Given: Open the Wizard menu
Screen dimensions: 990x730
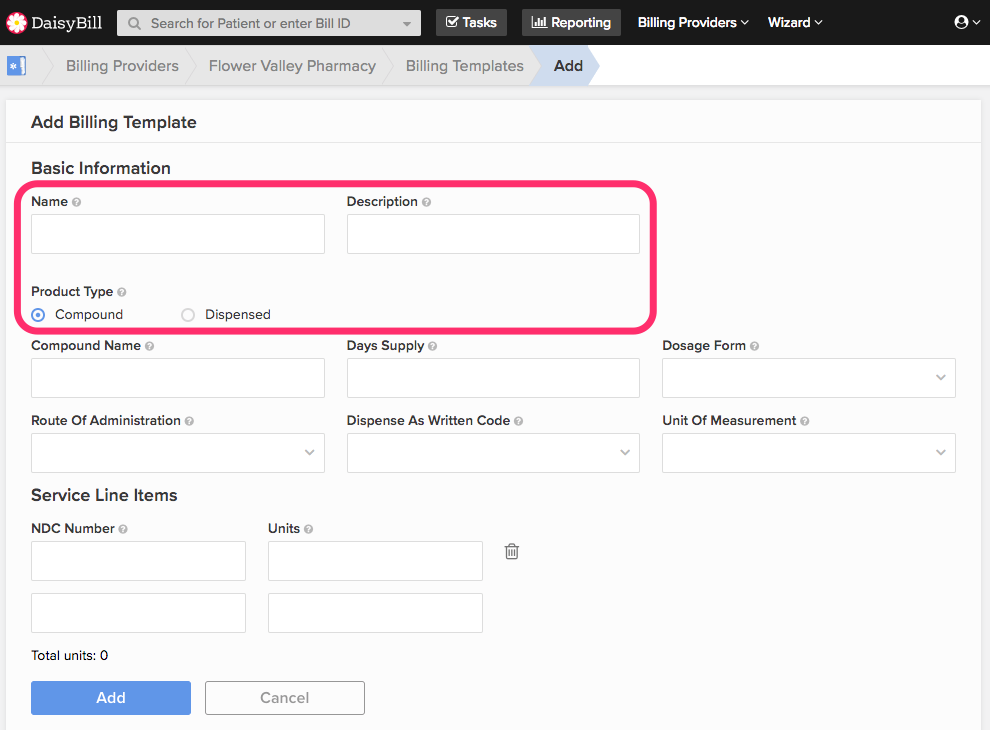Looking at the screenshot, I should [795, 23].
